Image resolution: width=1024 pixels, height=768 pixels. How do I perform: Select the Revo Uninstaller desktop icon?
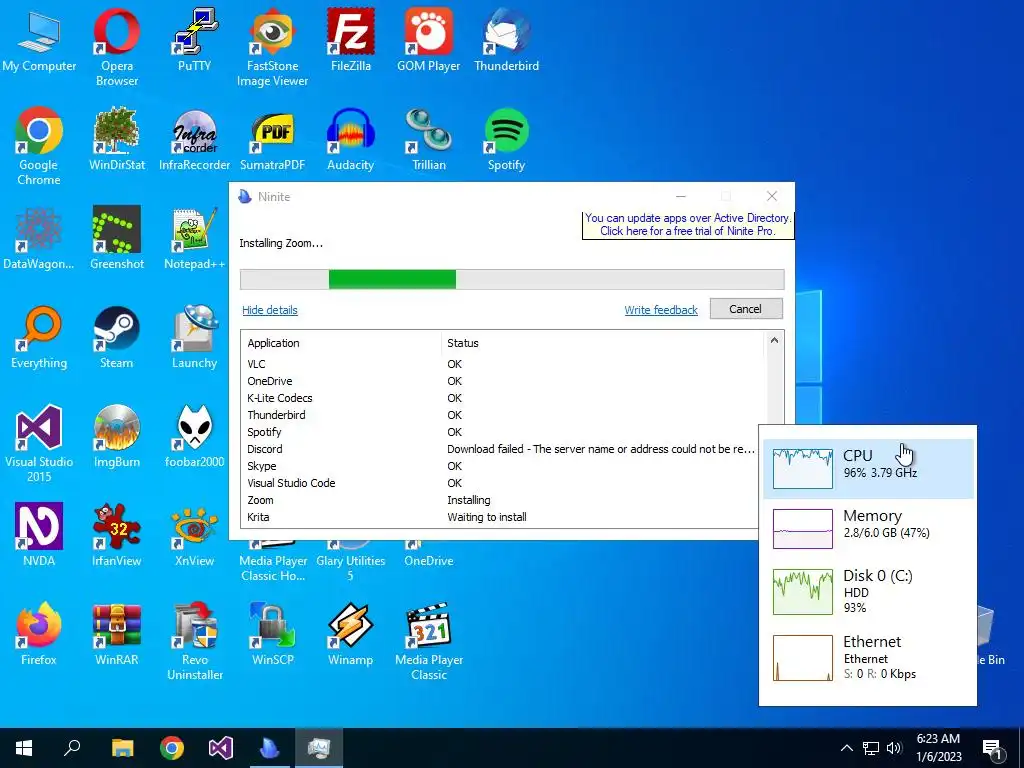[x=195, y=641]
